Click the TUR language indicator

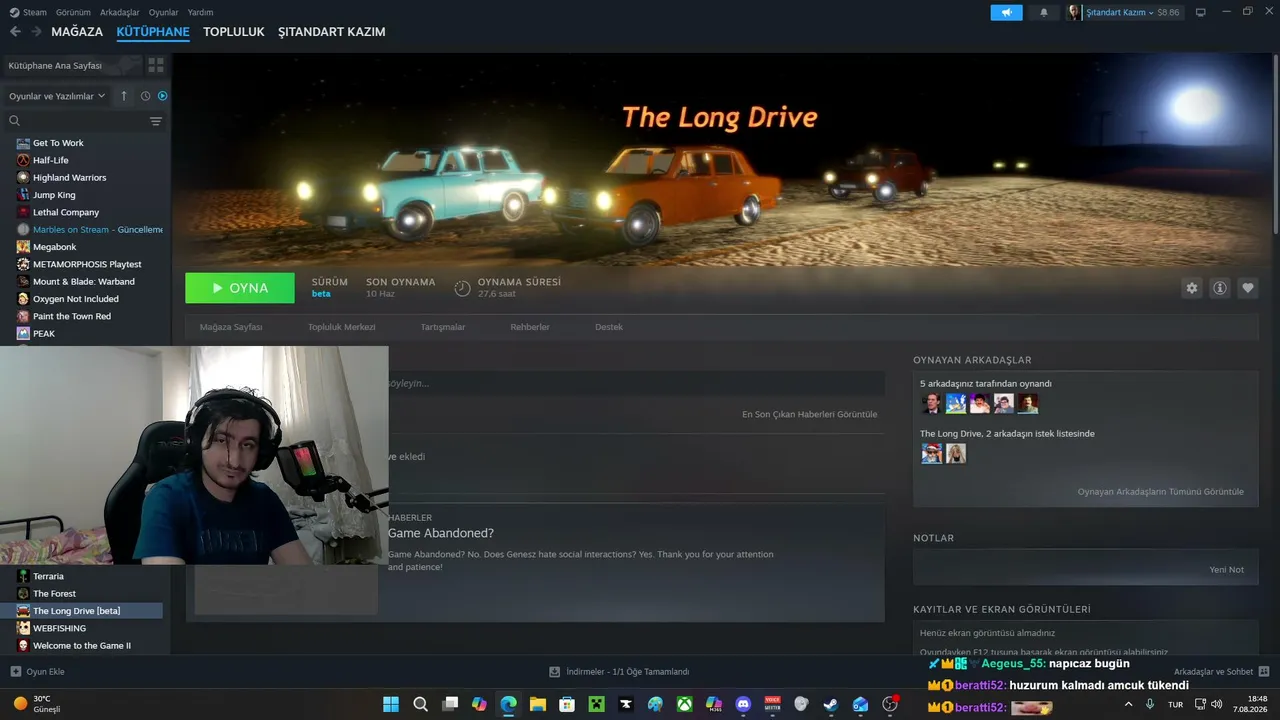coord(1176,704)
